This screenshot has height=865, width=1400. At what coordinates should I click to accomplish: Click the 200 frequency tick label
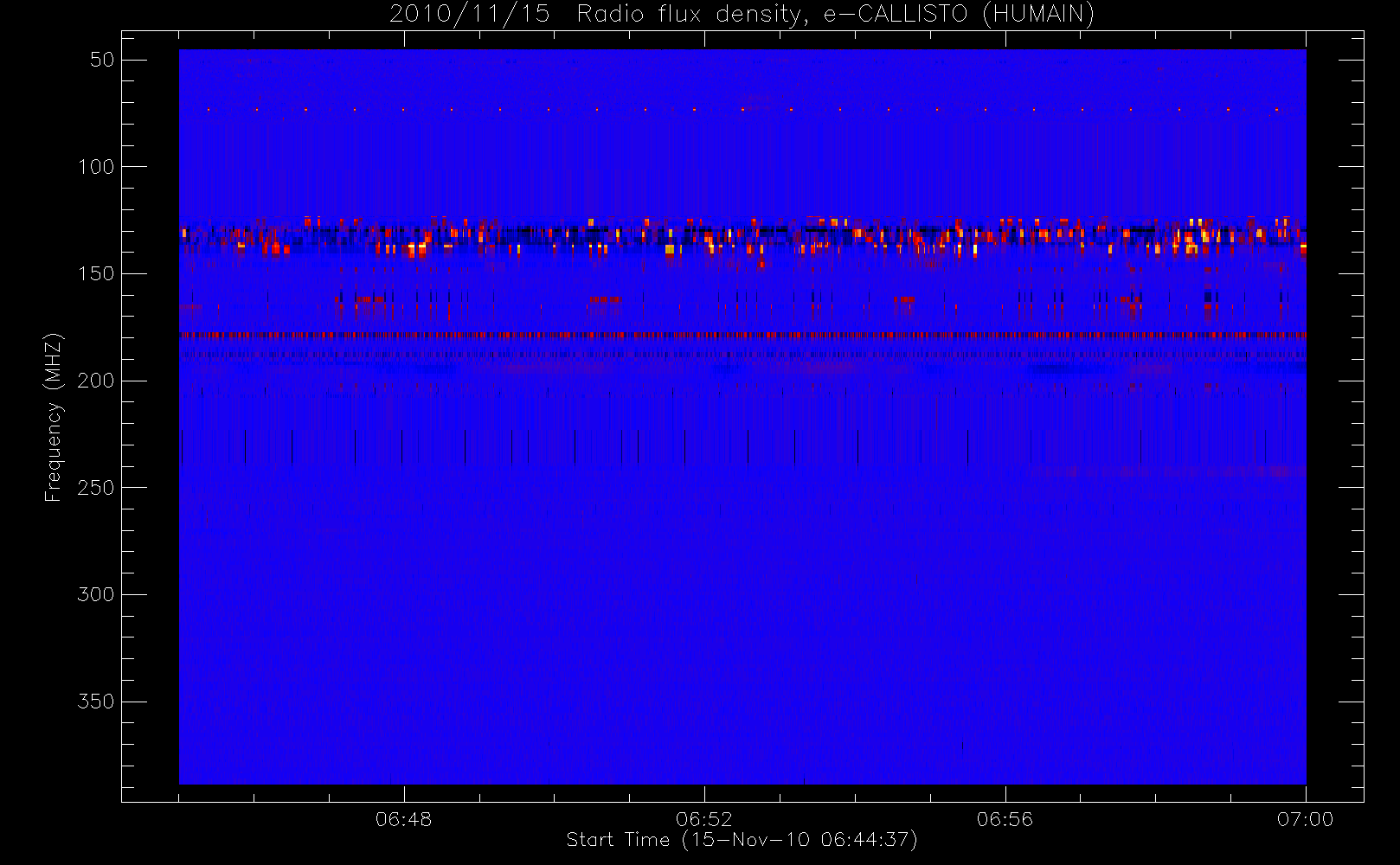pos(96,381)
